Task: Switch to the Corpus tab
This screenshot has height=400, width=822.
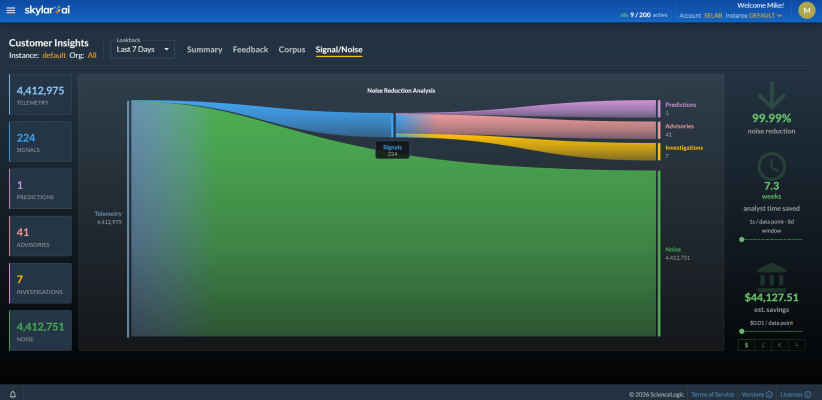Action: [x=292, y=49]
